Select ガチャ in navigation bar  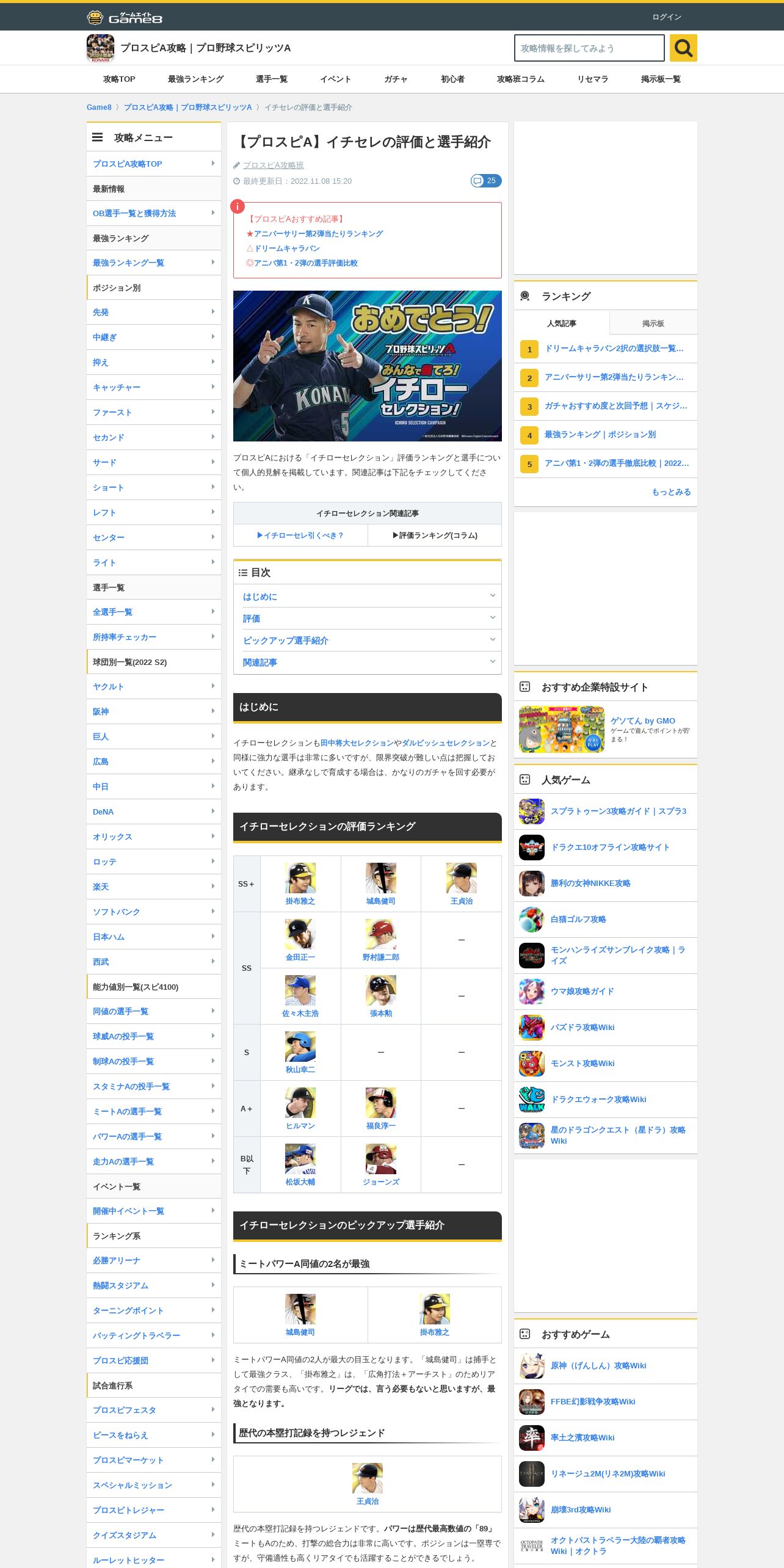(x=396, y=79)
